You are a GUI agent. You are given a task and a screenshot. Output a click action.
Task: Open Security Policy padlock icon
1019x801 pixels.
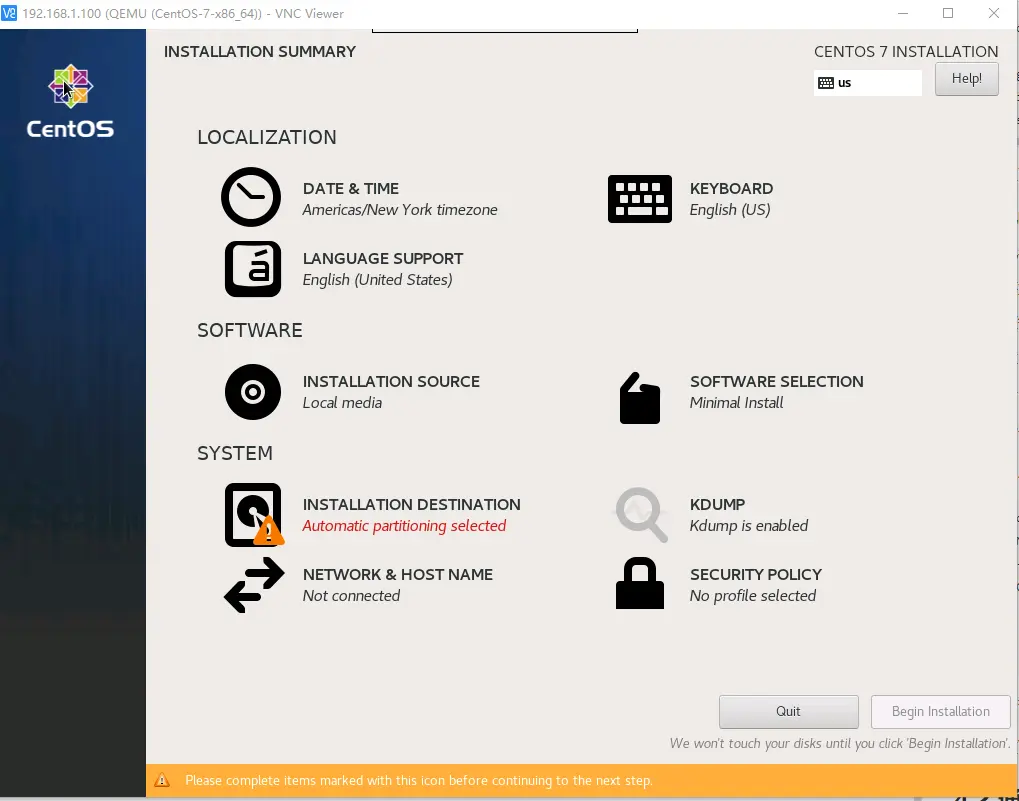coord(639,583)
